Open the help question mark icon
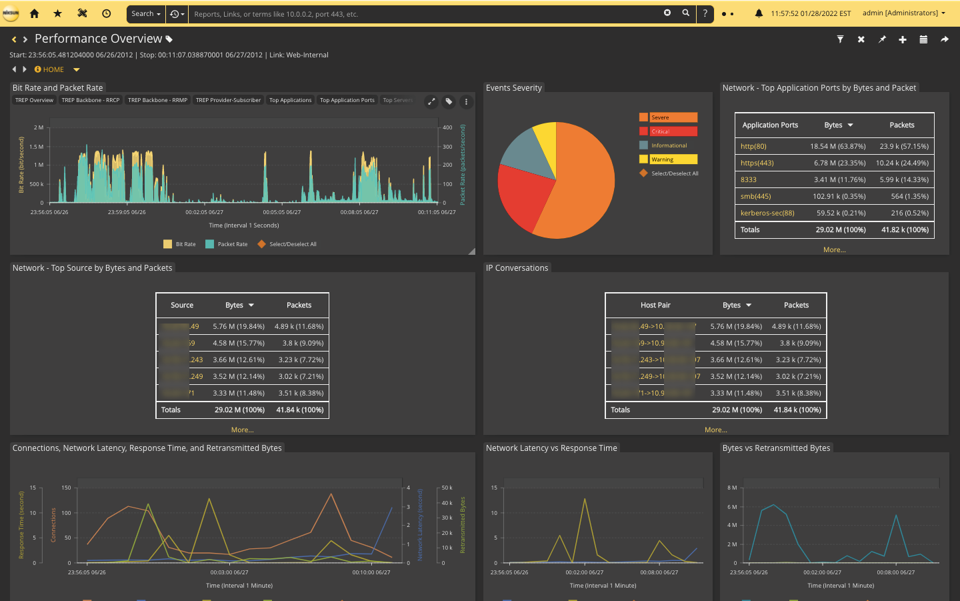The height and width of the screenshot is (601, 960). pos(704,14)
